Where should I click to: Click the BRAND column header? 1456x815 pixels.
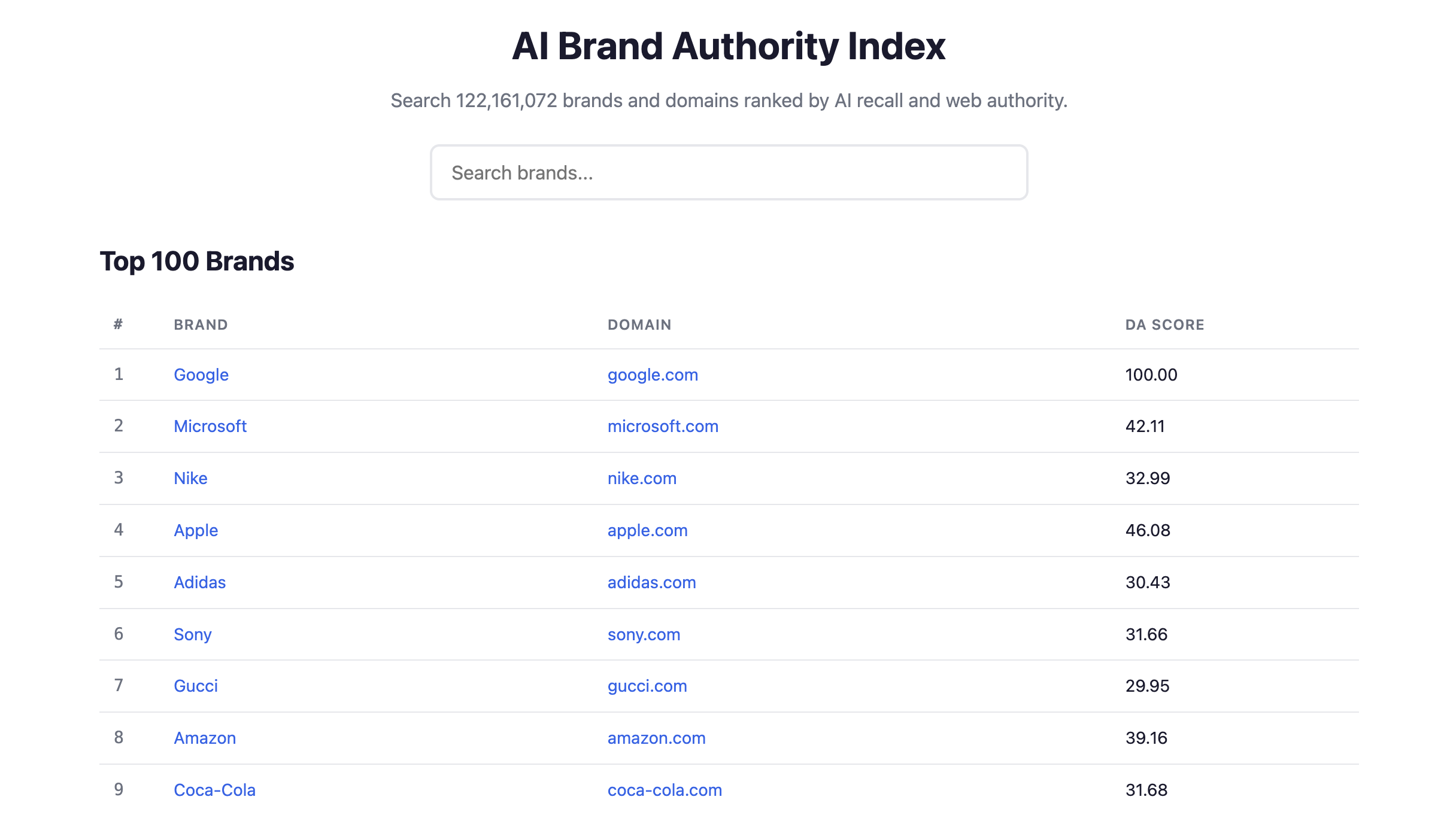point(201,324)
